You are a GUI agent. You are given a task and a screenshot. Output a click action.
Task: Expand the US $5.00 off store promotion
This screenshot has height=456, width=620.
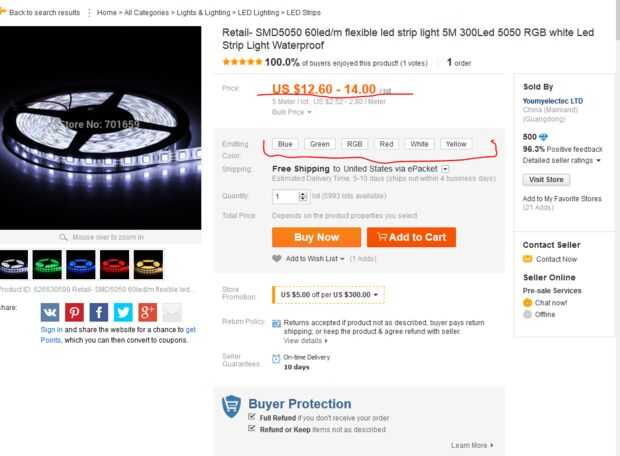point(376,295)
